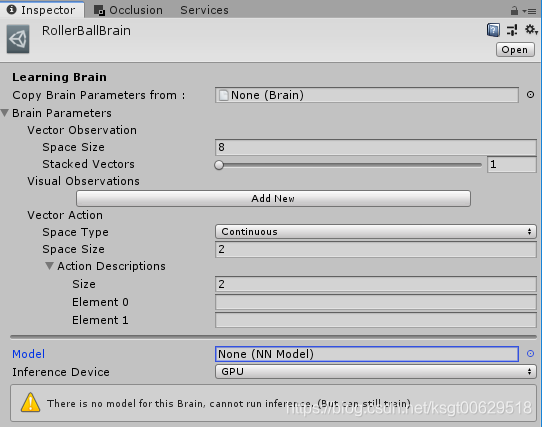The image size is (542, 427).
Task: Click the Learning Brain header text
Action: coord(59,77)
